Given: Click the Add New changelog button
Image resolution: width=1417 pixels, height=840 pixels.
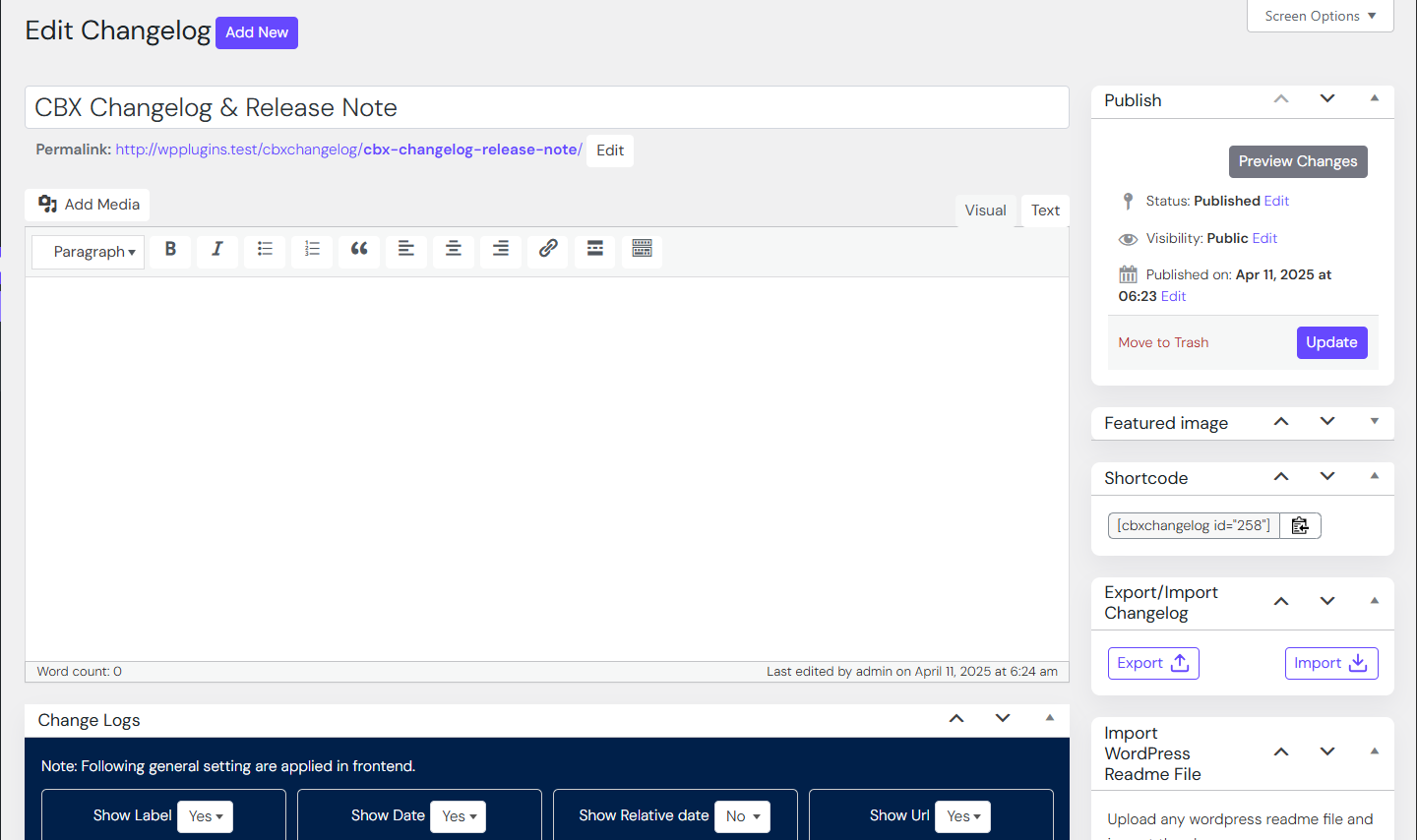Looking at the screenshot, I should (x=257, y=32).
